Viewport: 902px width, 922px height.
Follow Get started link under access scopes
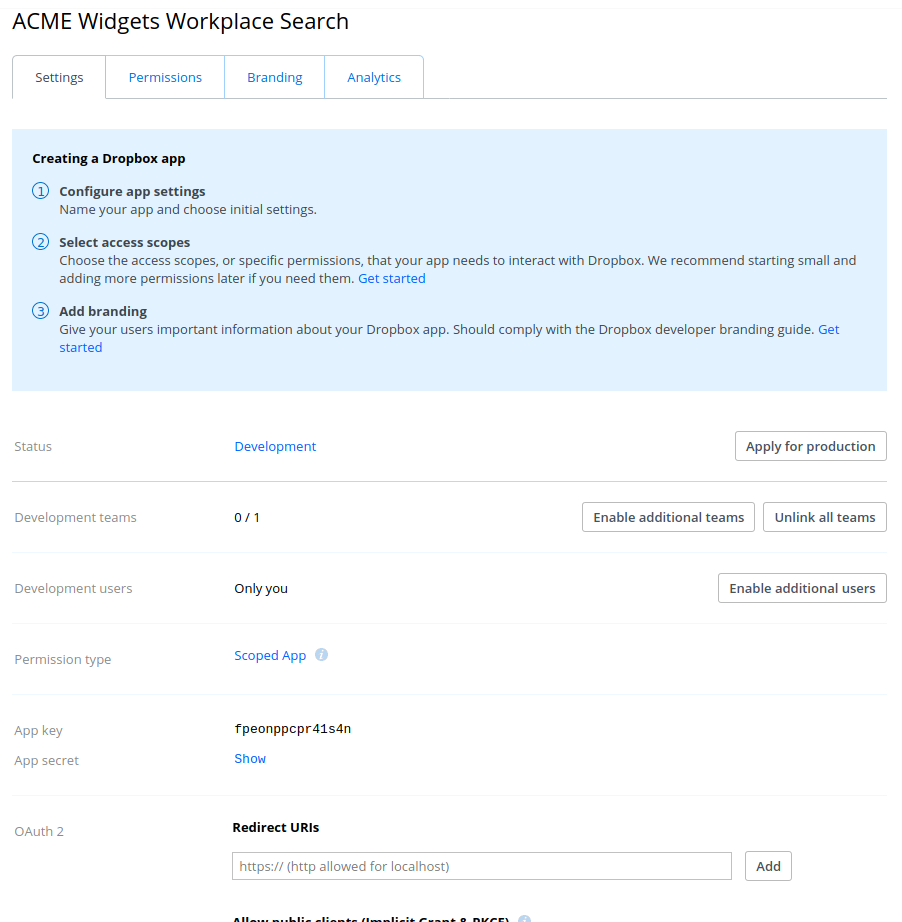(x=392, y=279)
